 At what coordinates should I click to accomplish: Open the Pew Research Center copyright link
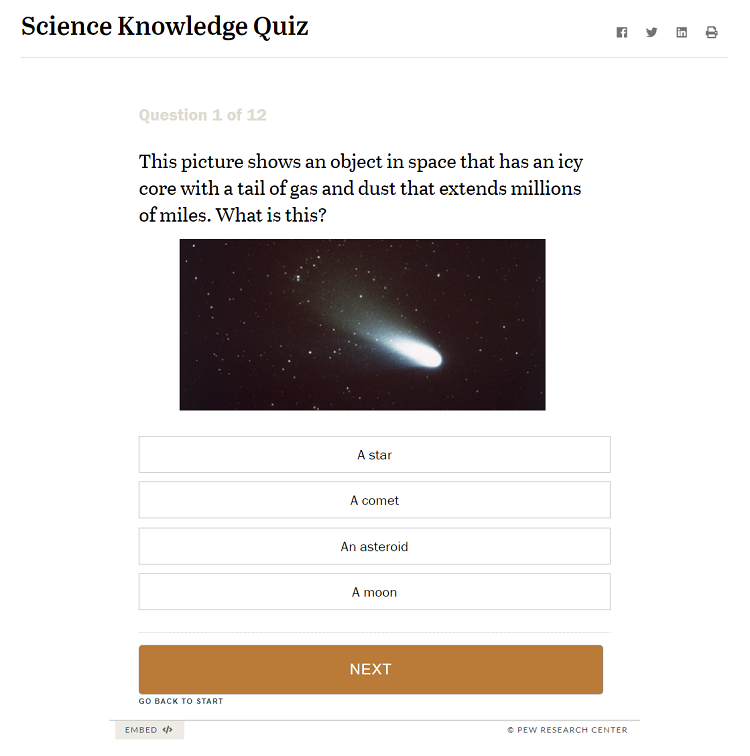[x=567, y=730]
